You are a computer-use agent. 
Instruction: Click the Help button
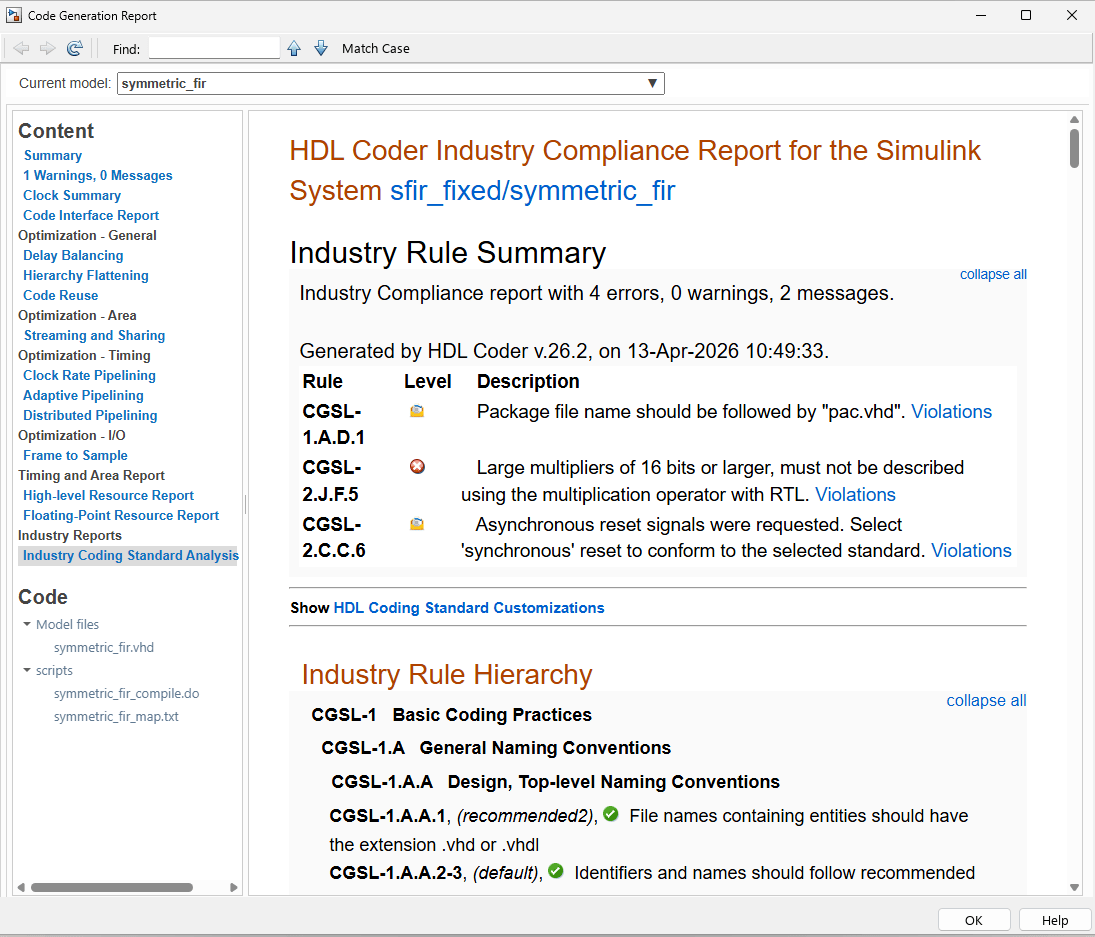coord(1054,920)
